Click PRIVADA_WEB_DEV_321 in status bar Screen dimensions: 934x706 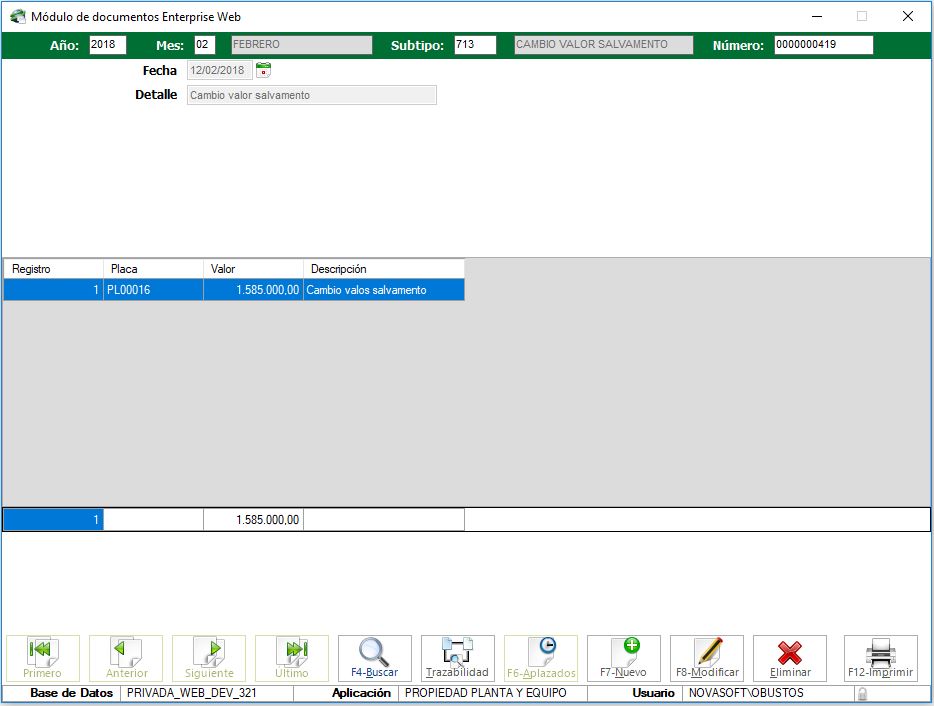coord(191,693)
